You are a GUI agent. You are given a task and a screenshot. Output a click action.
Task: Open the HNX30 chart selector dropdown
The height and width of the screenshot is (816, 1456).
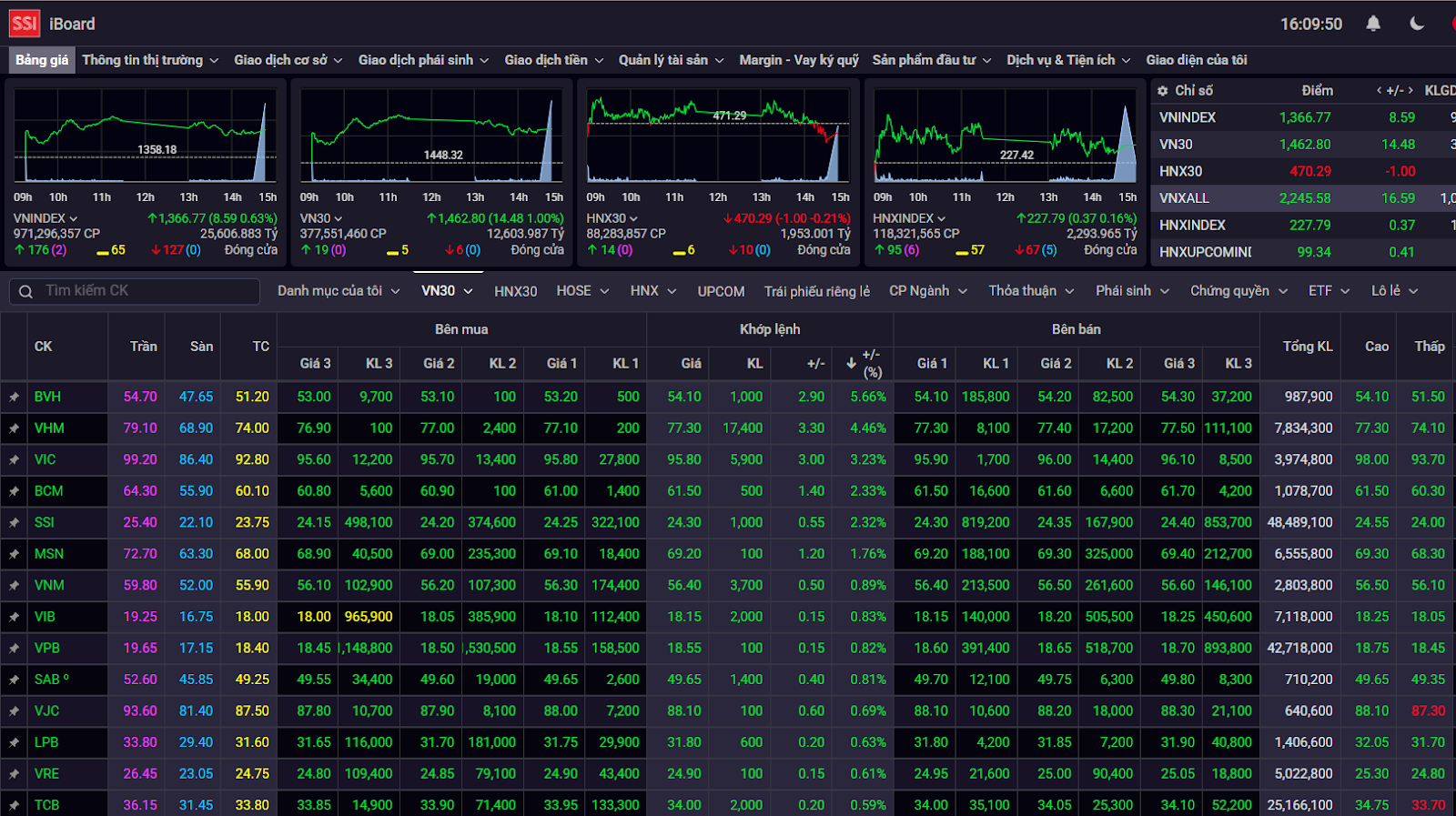click(612, 218)
